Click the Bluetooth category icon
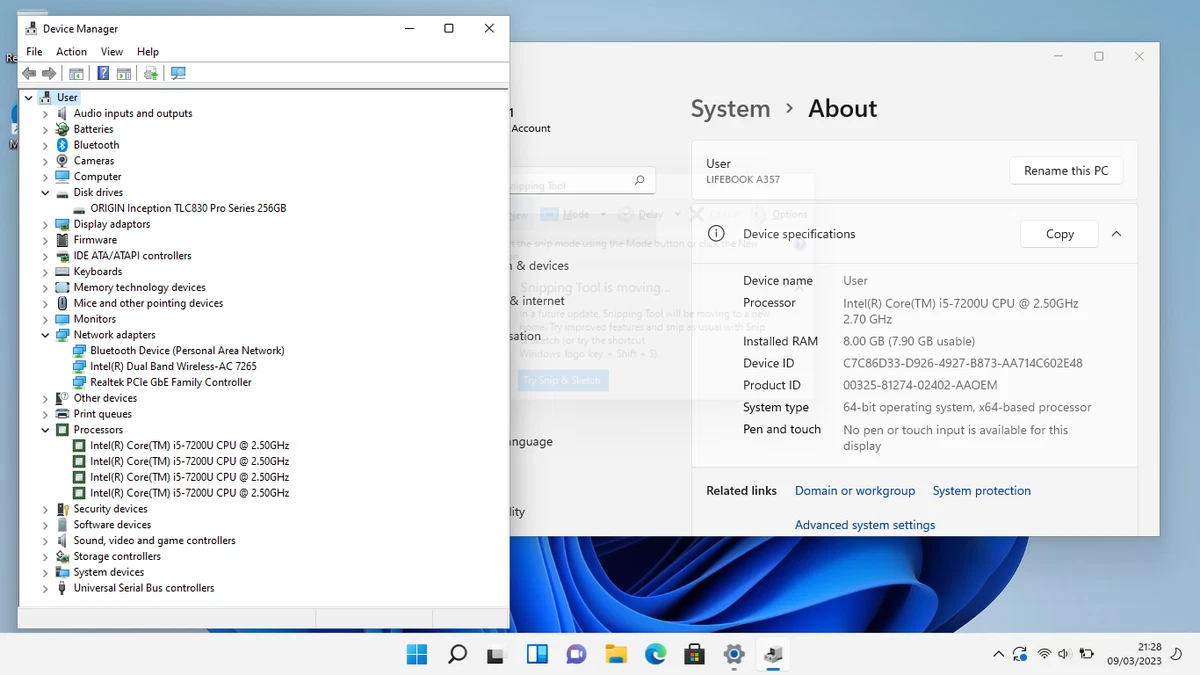This screenshot has width=1200, height=675. [x=63, y=145]
